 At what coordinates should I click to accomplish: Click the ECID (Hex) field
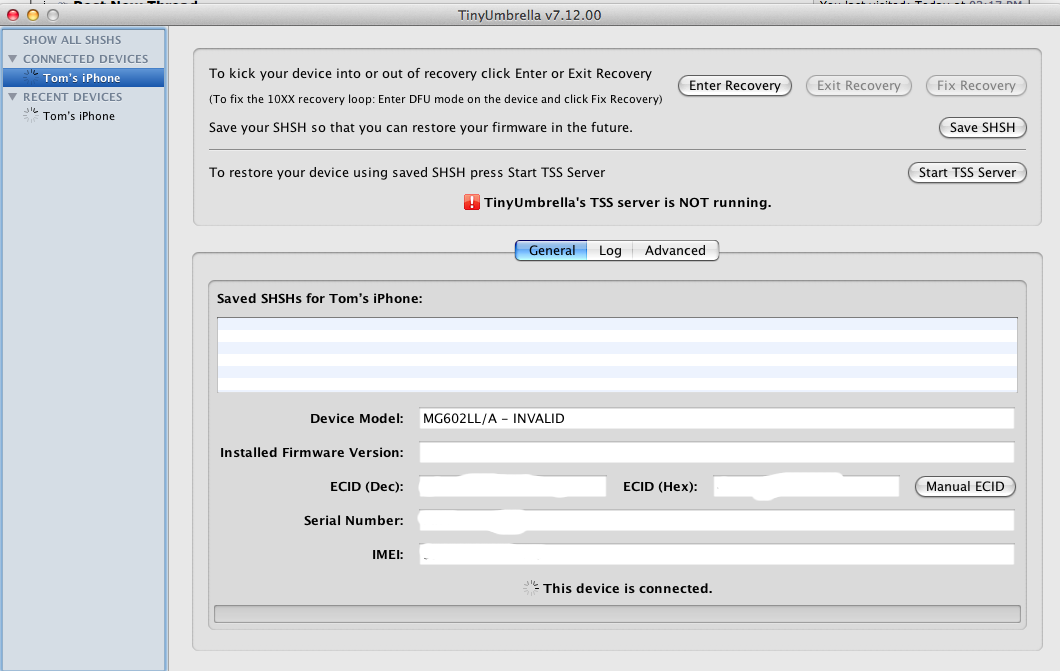[x=806, y=487]
